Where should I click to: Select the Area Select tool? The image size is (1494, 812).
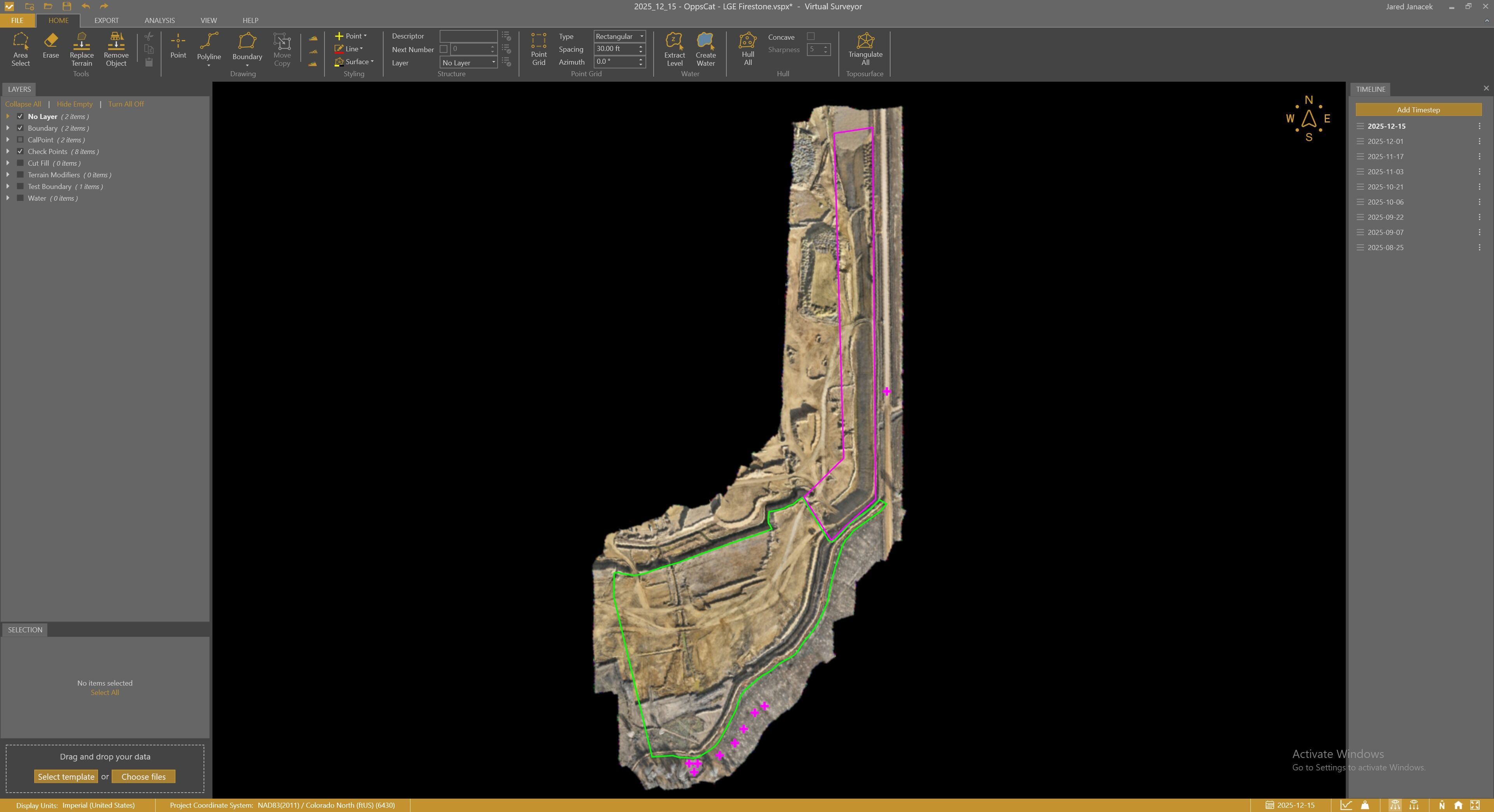pos(20,49)
